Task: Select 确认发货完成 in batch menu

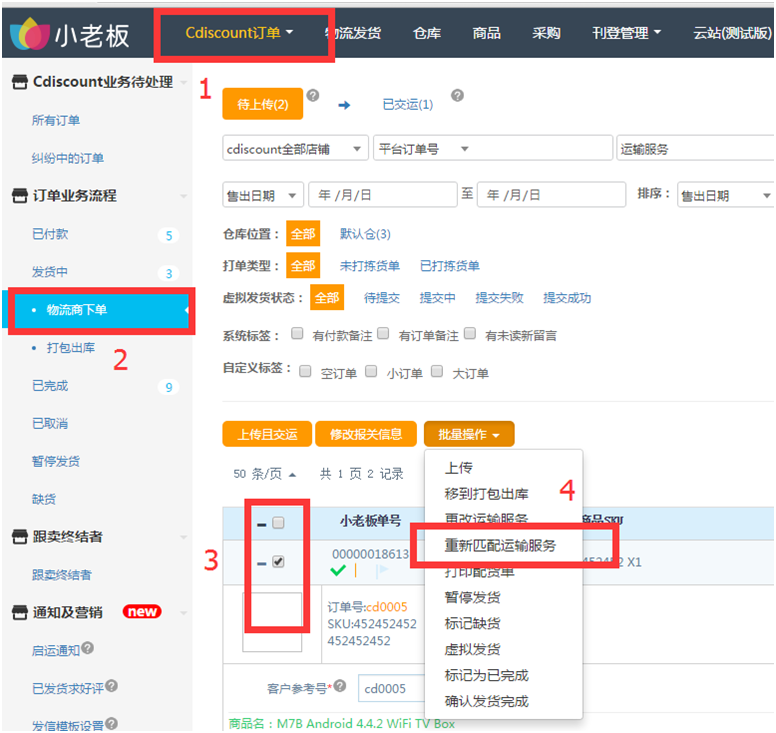Action: pos(486,701)
